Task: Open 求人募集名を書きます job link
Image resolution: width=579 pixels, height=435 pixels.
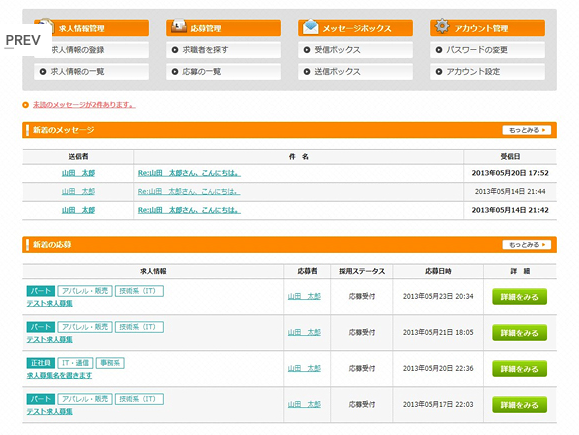Action: pyautogui.click(x=59, y=376)
